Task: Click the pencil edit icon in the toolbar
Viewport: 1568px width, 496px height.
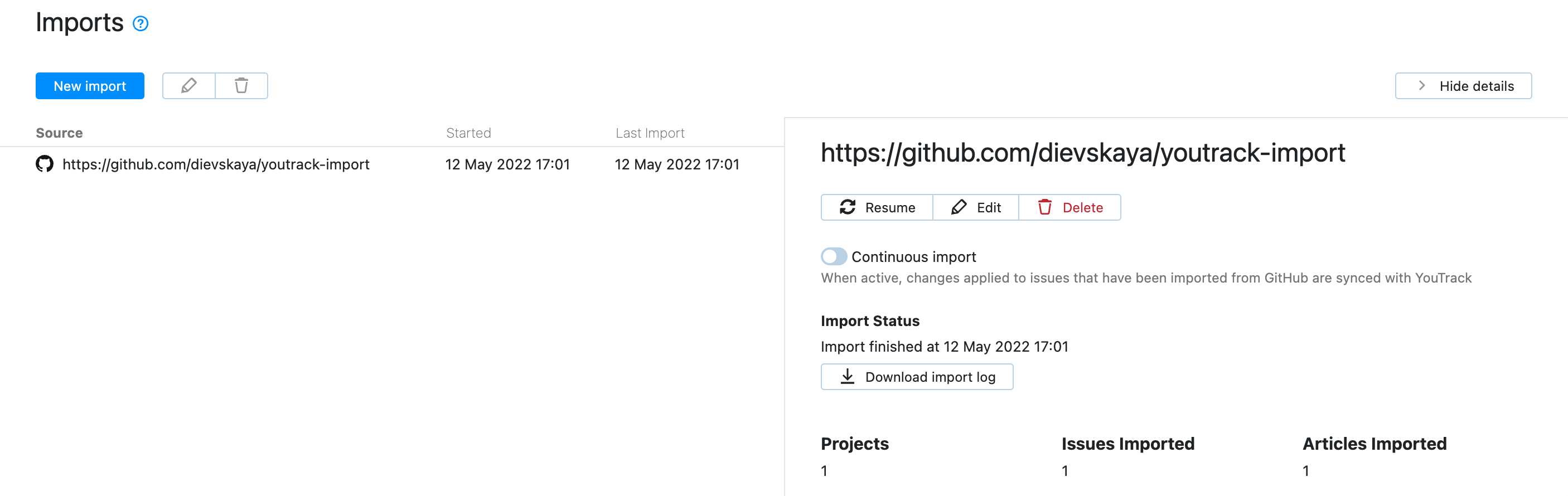Action: click(188, 86)
